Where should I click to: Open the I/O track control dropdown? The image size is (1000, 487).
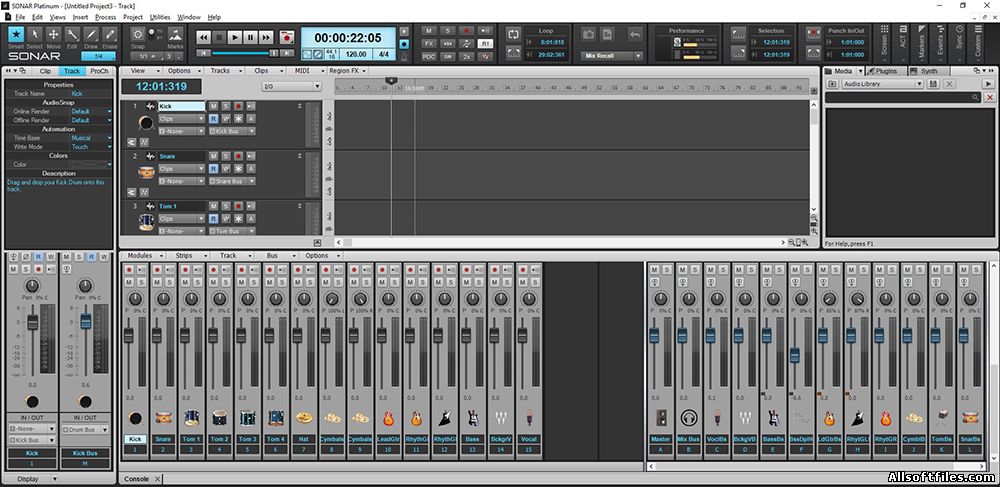click(x=291, y=87)
